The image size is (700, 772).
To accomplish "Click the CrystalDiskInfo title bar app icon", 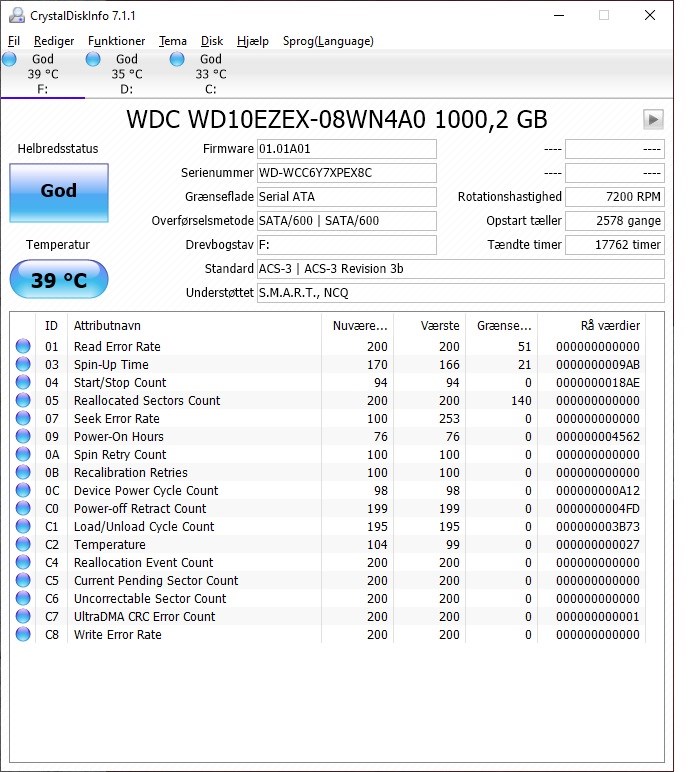I will click(x=17, y=15).
